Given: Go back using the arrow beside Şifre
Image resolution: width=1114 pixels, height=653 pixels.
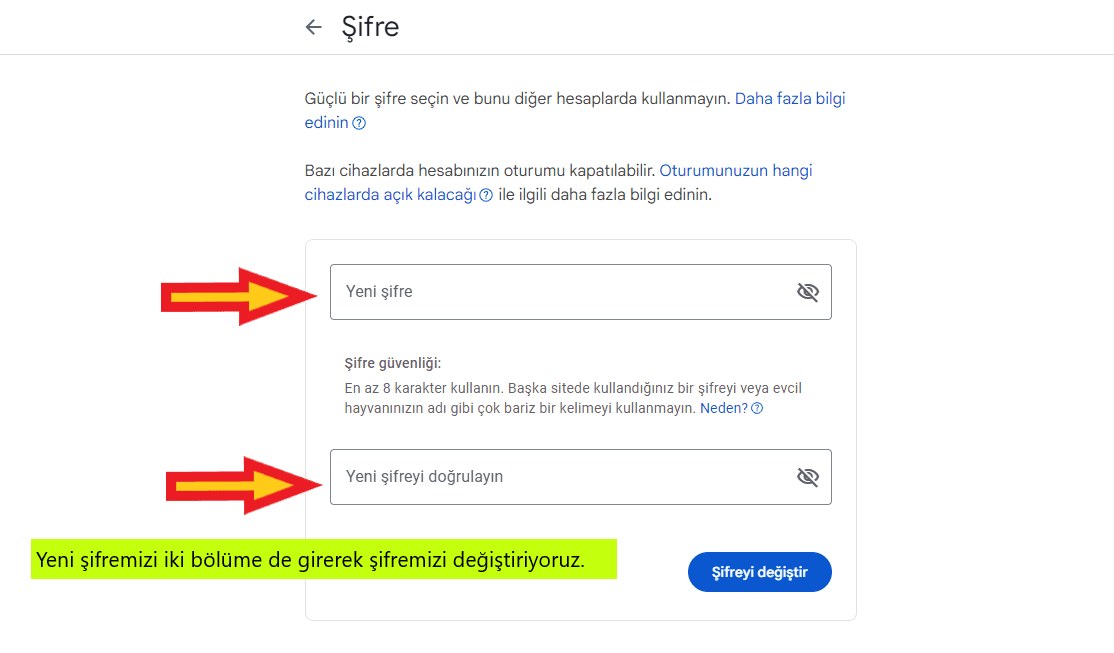Looking at the screenshot, I should point(314,27).
